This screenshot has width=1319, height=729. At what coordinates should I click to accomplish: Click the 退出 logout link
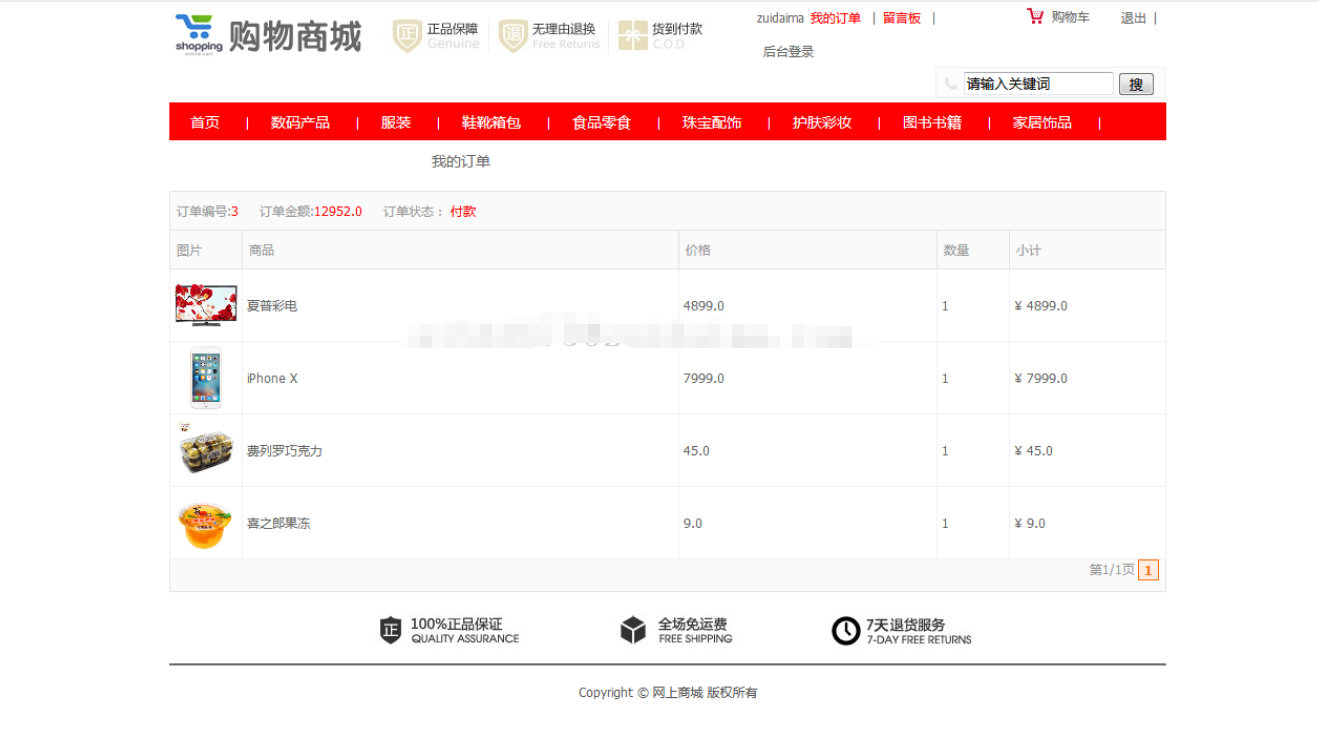click(1133, 18)
